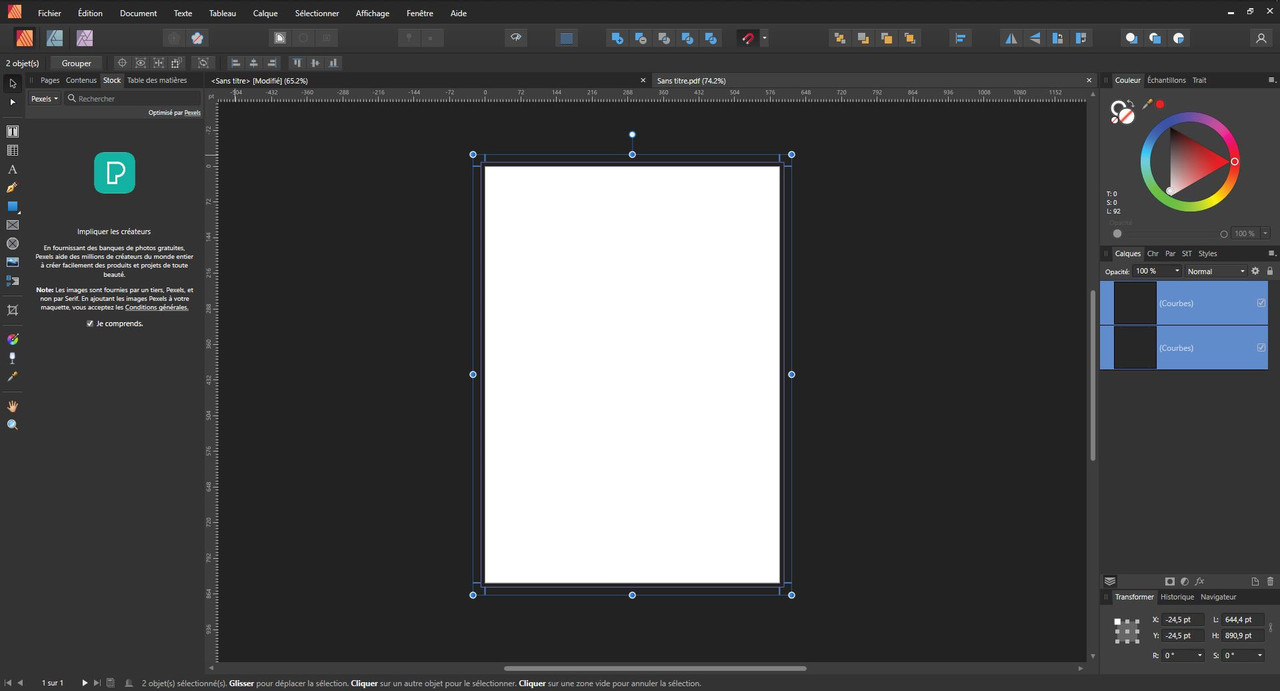The width and height of the screenshot is (1280, 691).
Task: Uncheck 'Je comprends' checkbox
Action: [x=90, y=324]
